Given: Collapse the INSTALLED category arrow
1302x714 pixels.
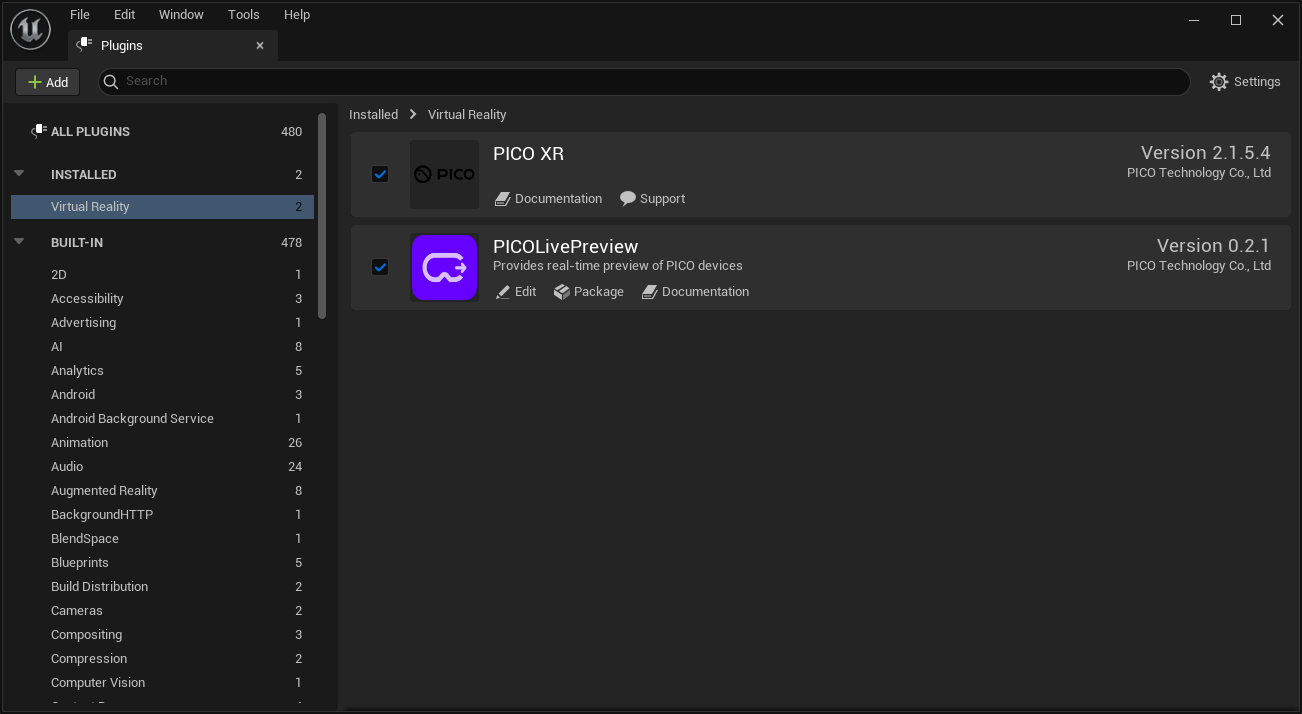Looking at the screenshot, I should 19,174.
